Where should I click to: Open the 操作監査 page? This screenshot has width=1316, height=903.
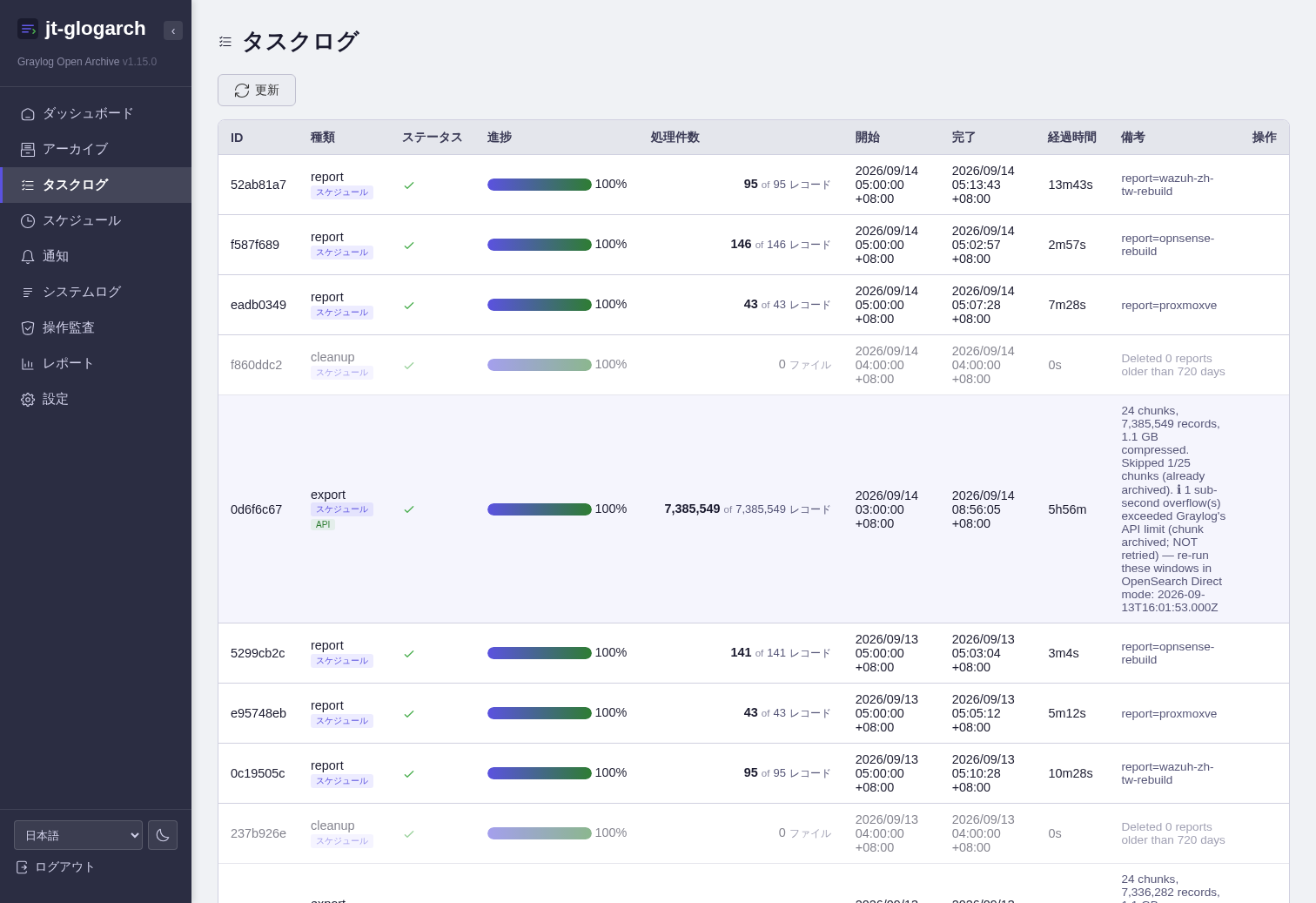coord(96,328)
